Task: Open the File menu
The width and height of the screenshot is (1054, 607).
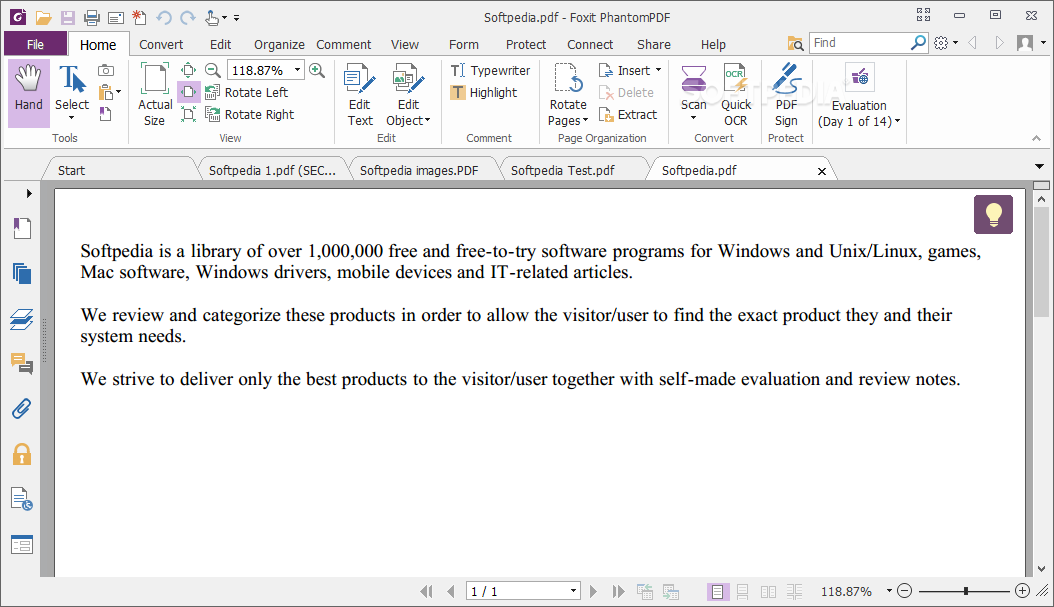Action: (36, 44)
